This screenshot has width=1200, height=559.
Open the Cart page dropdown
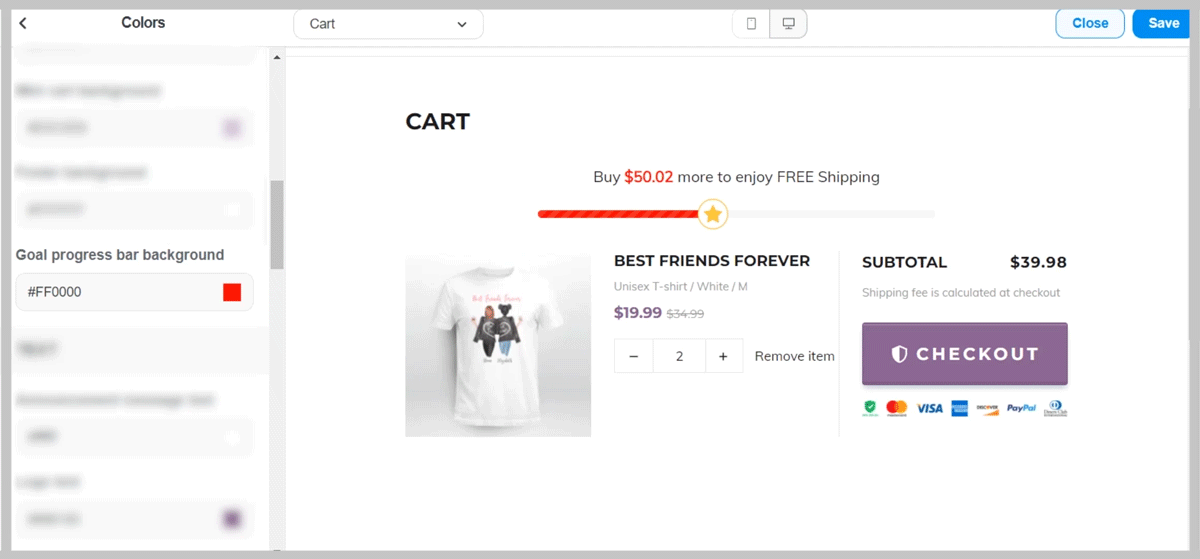tap(388, 24)
